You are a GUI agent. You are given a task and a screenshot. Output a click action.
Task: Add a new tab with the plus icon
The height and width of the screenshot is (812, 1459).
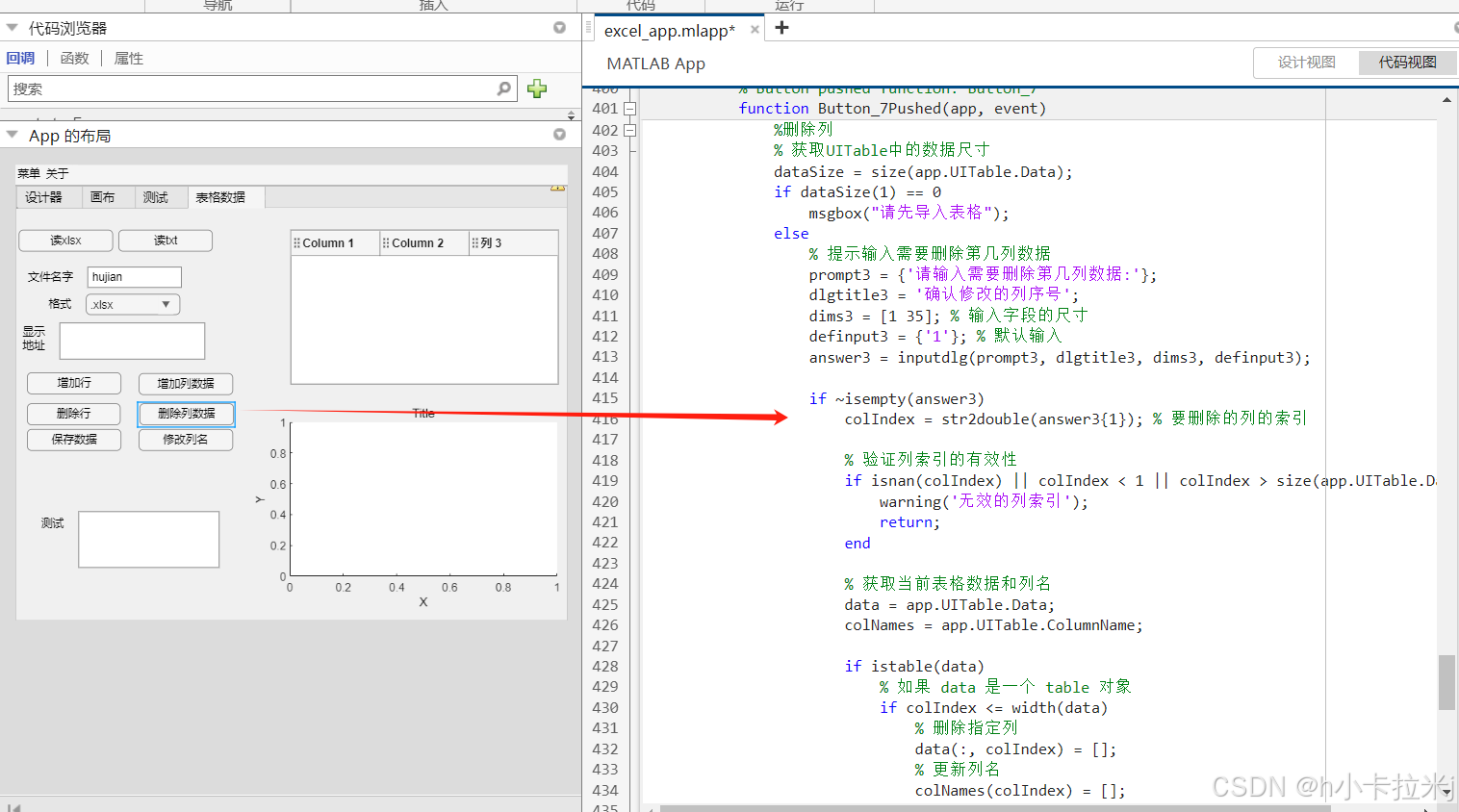(x=781, y=28)
